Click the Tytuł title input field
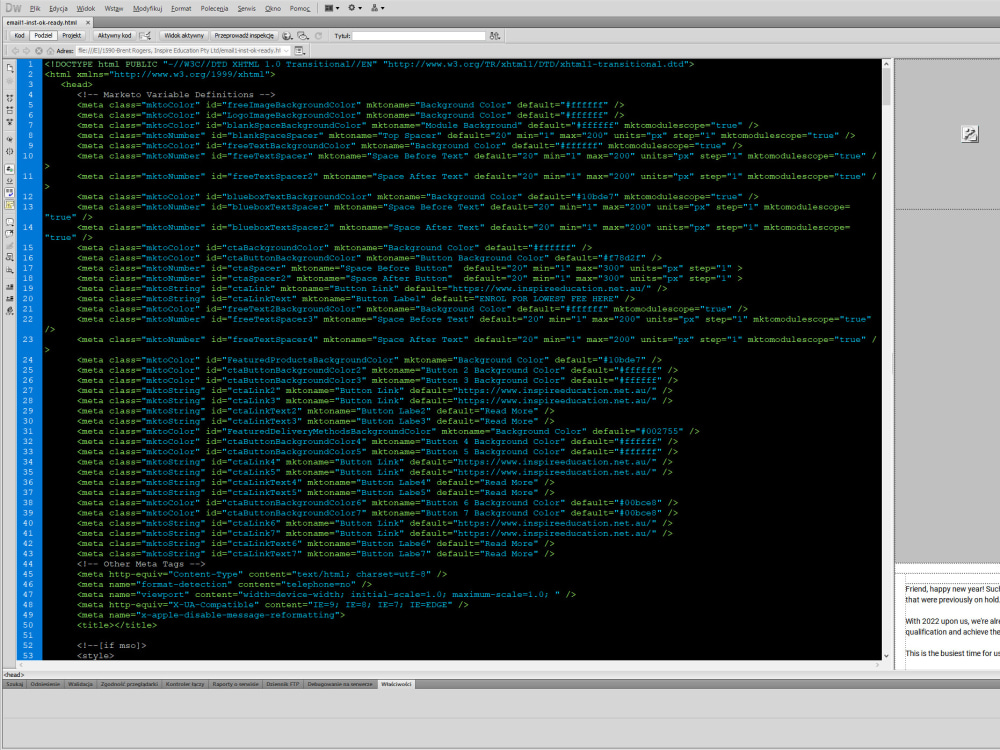 419,36
